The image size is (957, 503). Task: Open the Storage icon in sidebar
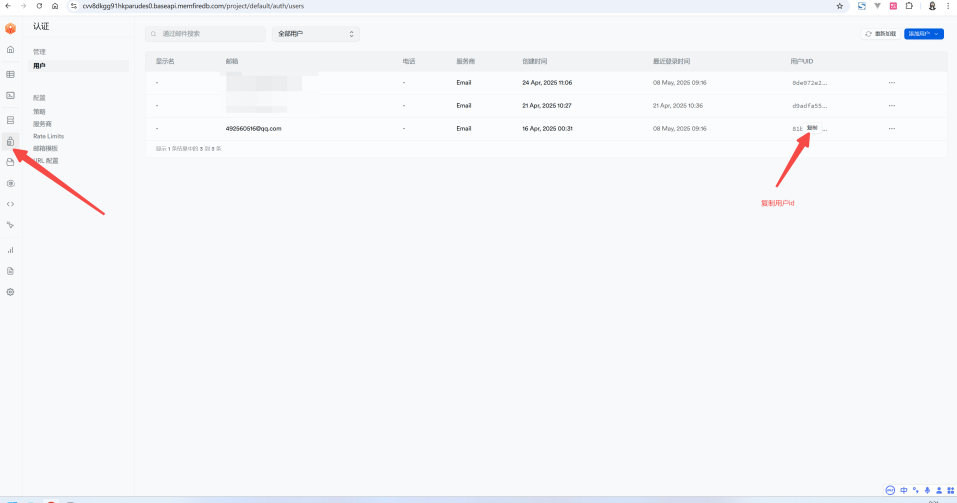pos(10,161)
